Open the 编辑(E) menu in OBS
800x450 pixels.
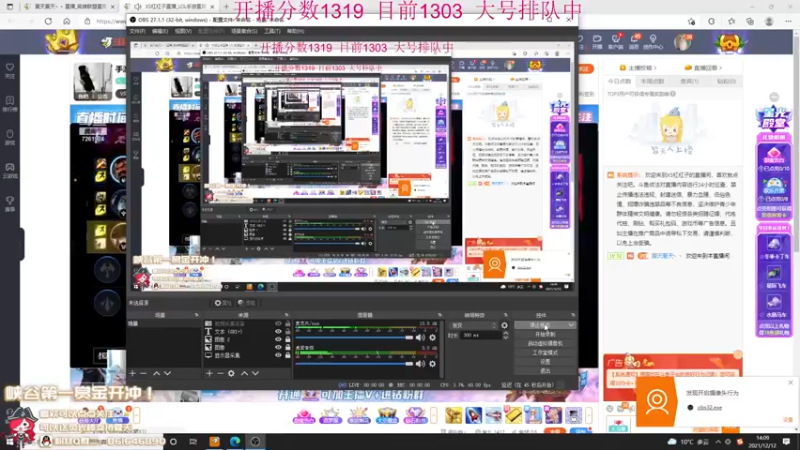click(160, 31)
